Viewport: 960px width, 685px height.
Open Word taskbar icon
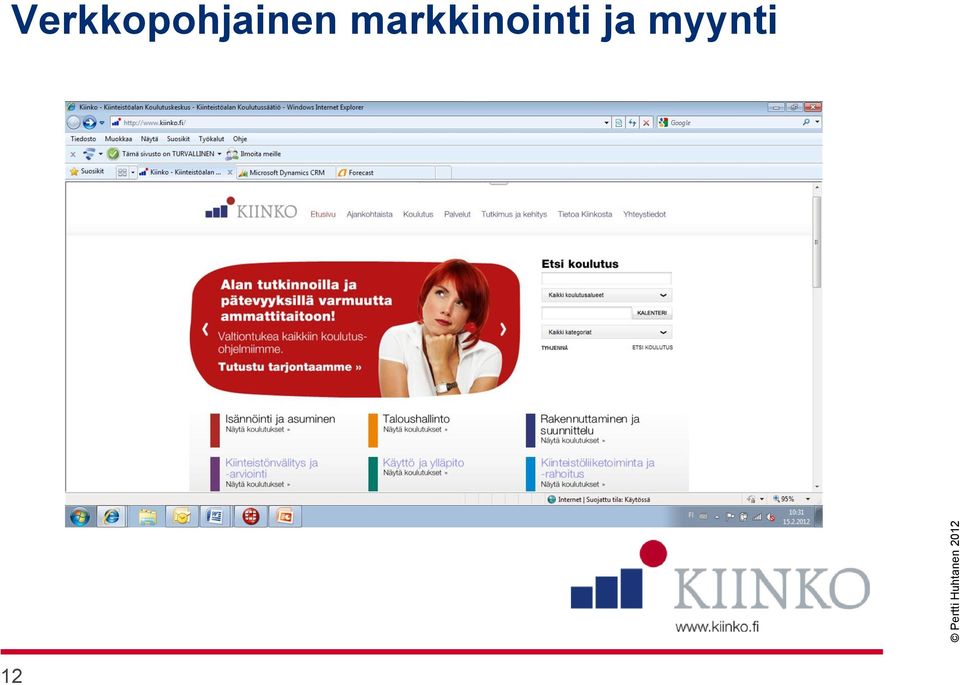(215, 517)
